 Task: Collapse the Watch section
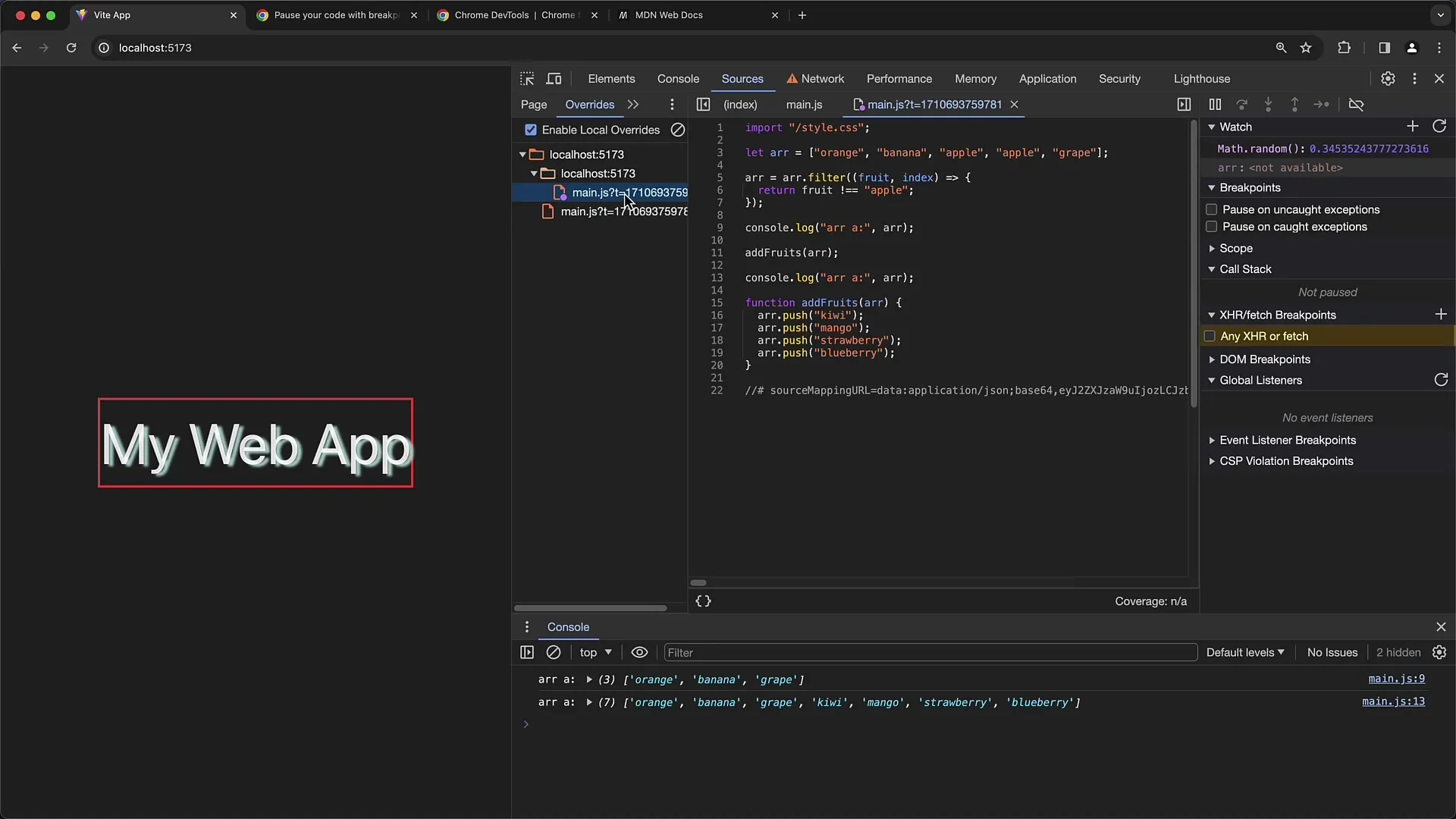(1212, 127)
